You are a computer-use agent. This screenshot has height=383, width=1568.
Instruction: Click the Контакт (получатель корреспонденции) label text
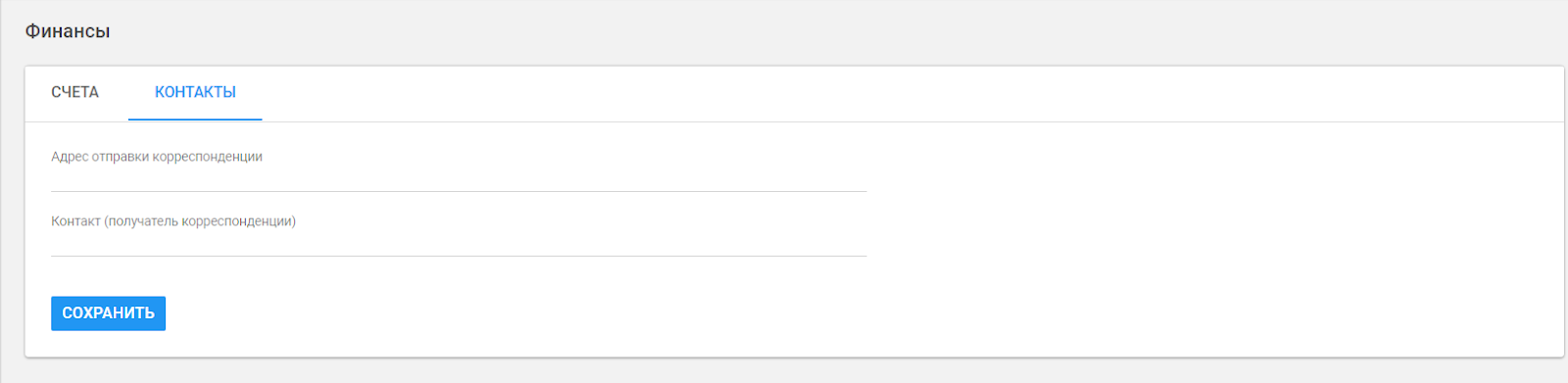click(x=173, y=221)
